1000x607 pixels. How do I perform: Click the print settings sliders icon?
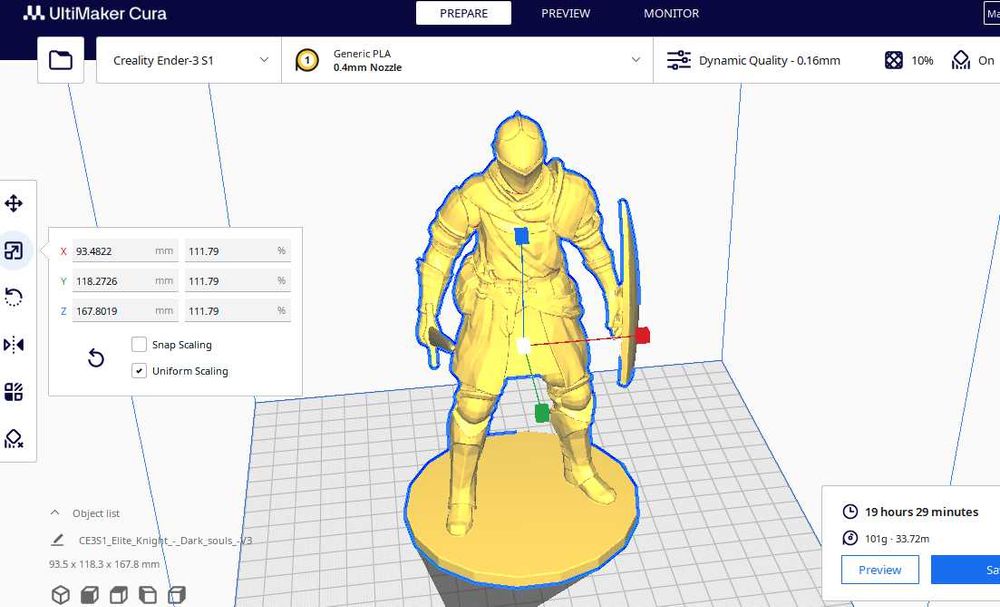pos(679,60)
